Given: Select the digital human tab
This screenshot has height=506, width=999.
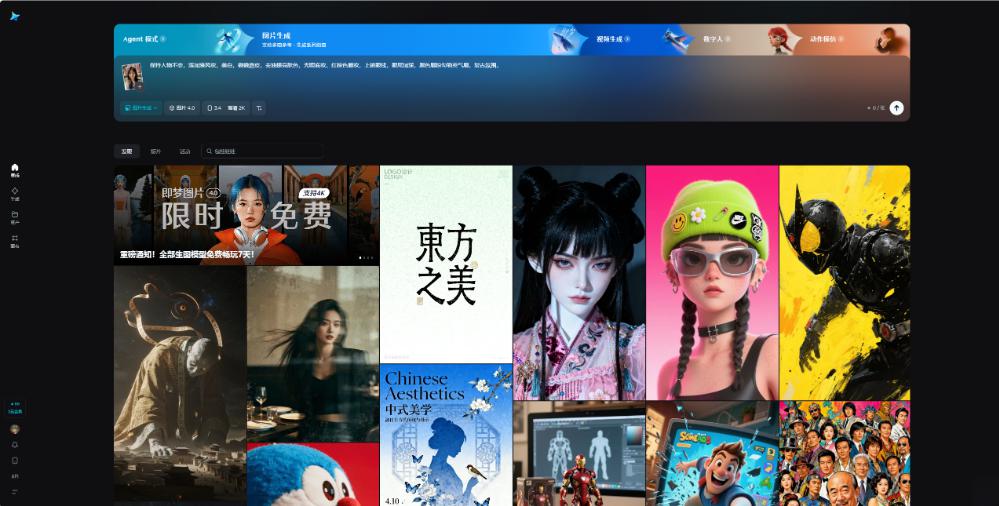Looking at the screenshot, I should tap(713, 39).
